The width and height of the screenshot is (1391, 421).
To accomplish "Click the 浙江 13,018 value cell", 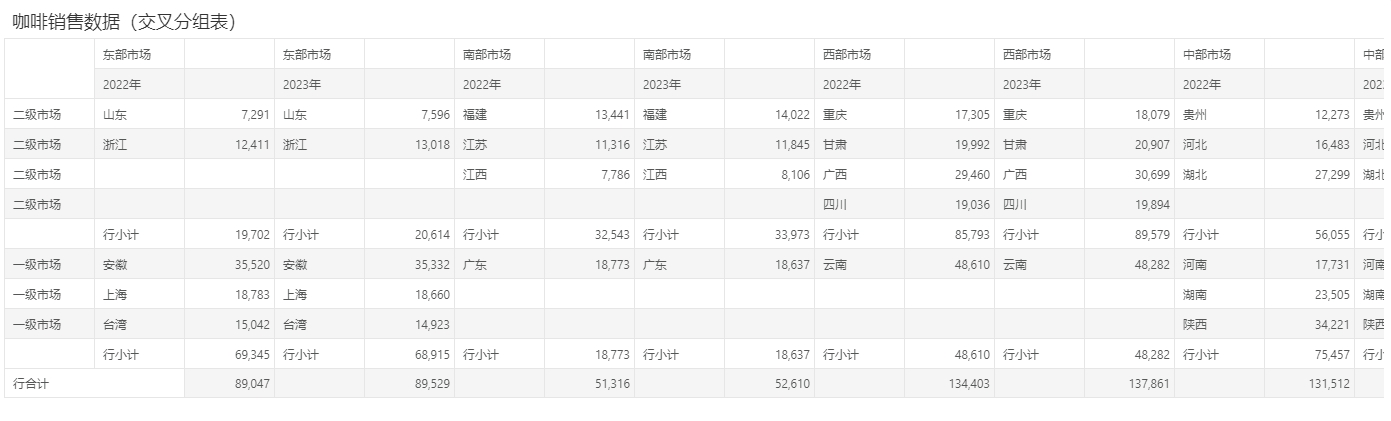I will pyautogui.click(x=410, y=144).
